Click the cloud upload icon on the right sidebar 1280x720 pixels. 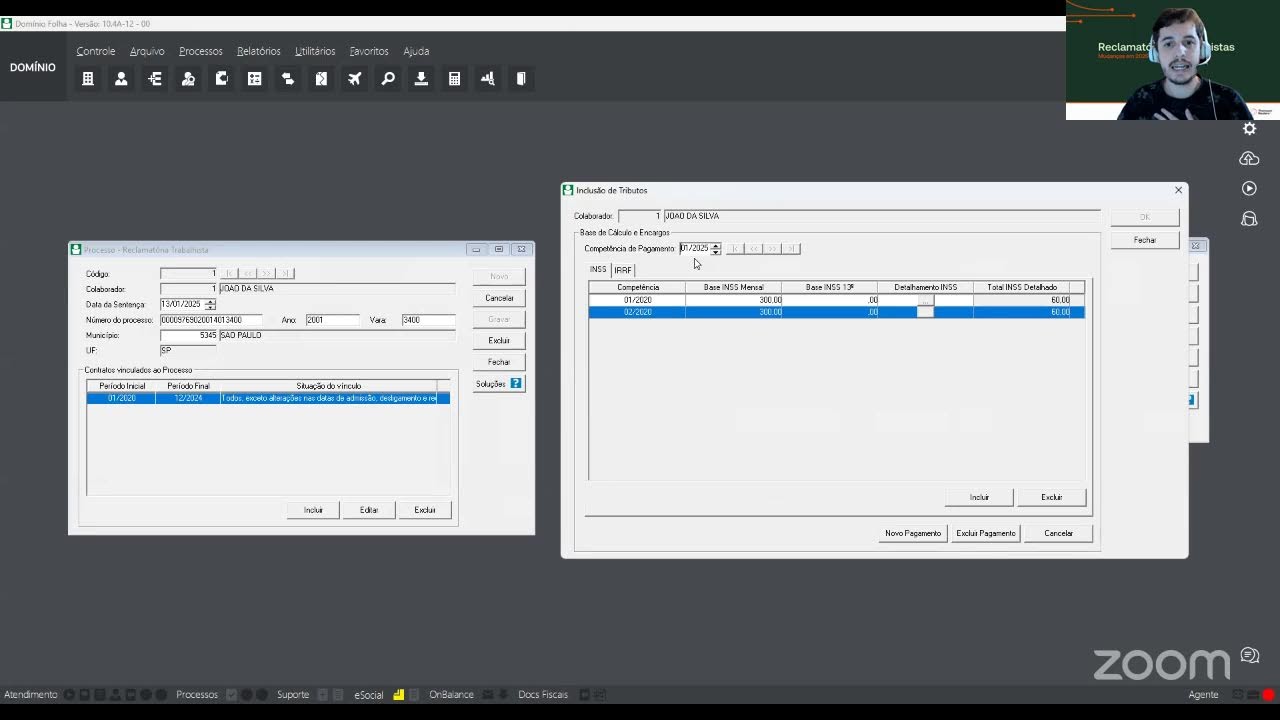pos(1249,159)
